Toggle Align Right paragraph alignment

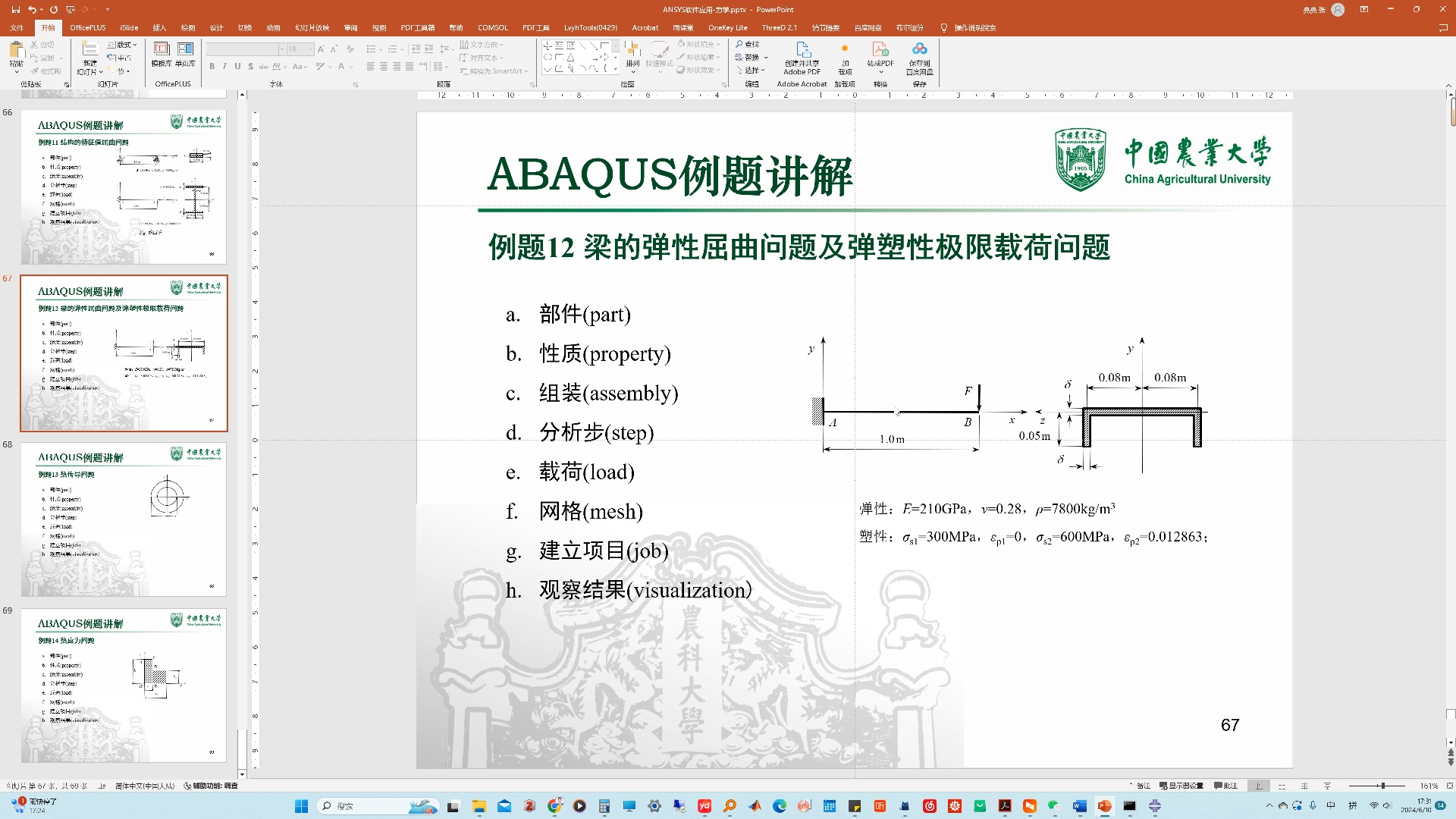397,67
